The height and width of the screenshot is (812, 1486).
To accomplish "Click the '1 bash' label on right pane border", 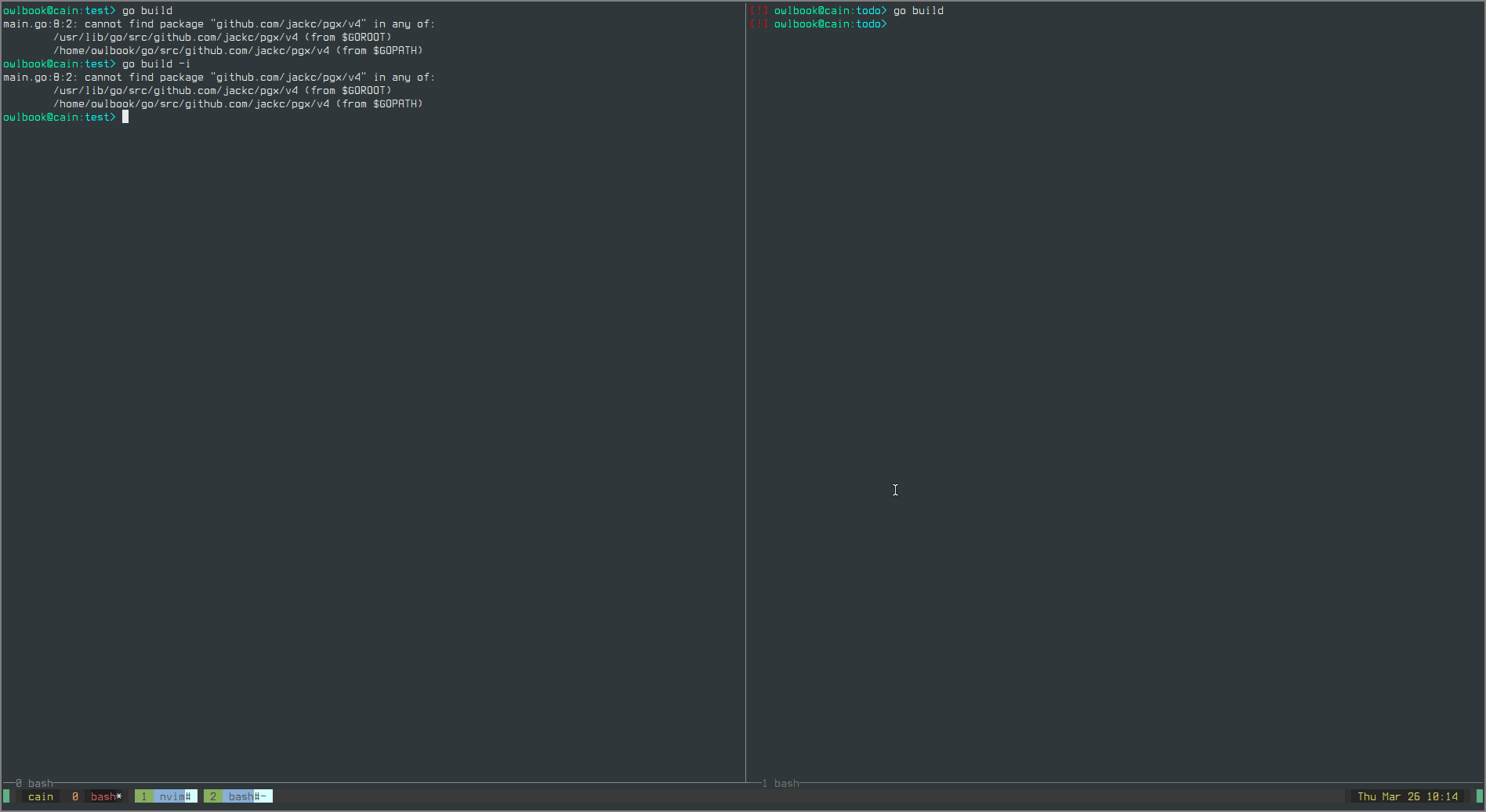I will pos(781,783).
